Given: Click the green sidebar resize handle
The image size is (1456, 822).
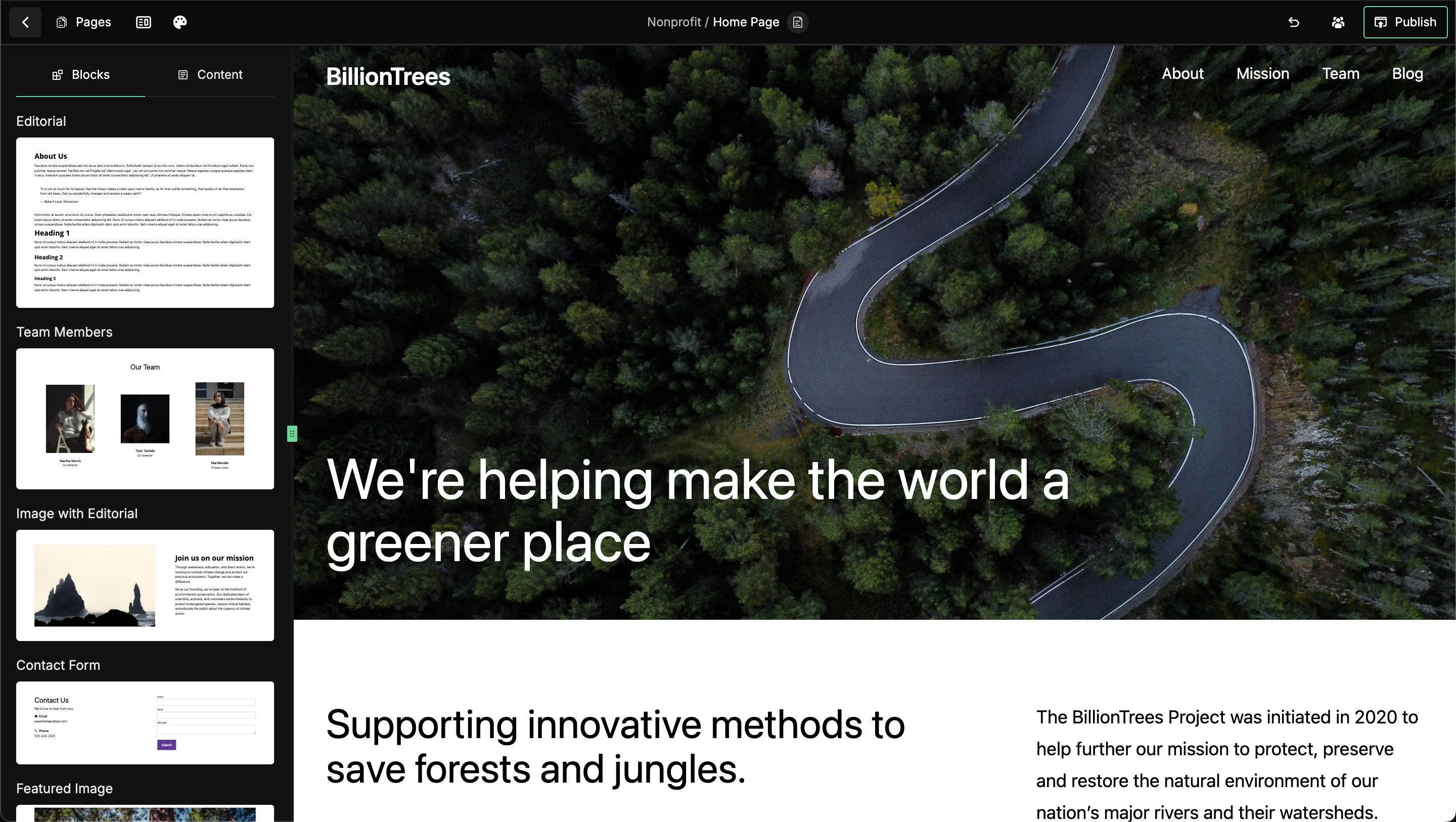Looking at the screenshot, I should 292,434.
